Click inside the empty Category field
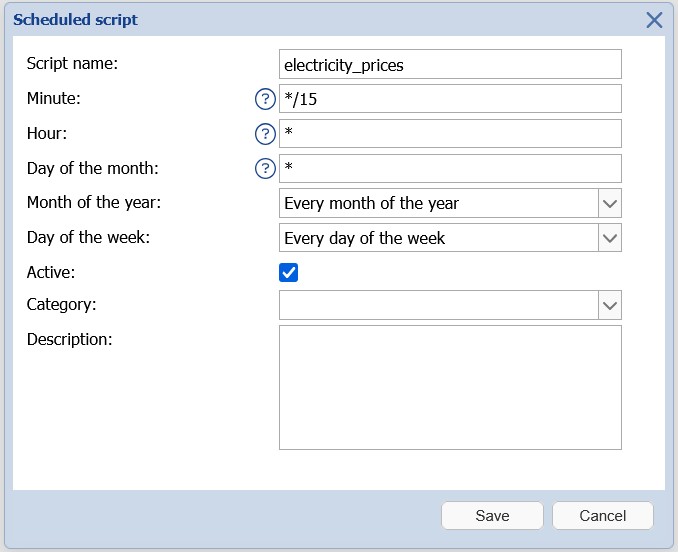 tap(438, 305)
